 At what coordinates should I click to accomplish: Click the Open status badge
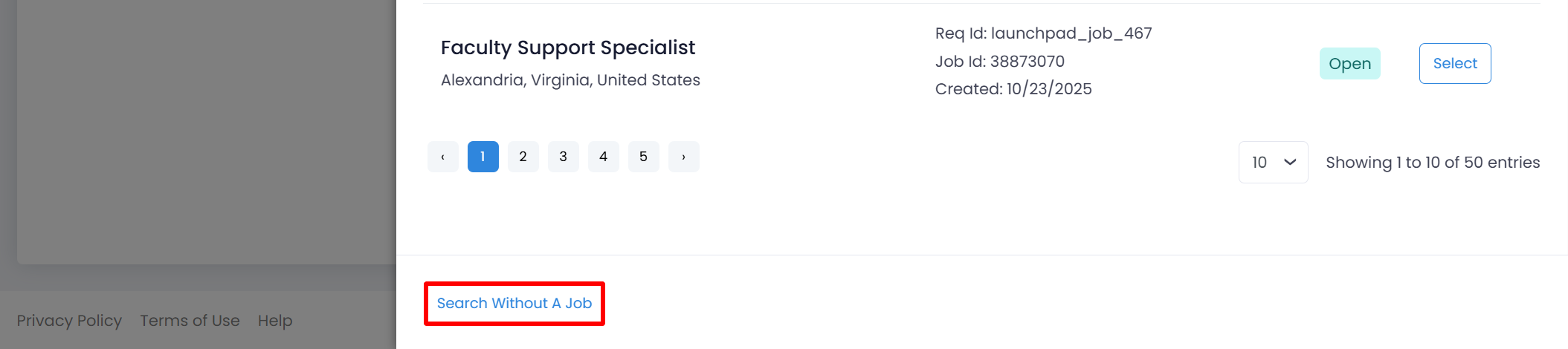(x=1349, y=64)
